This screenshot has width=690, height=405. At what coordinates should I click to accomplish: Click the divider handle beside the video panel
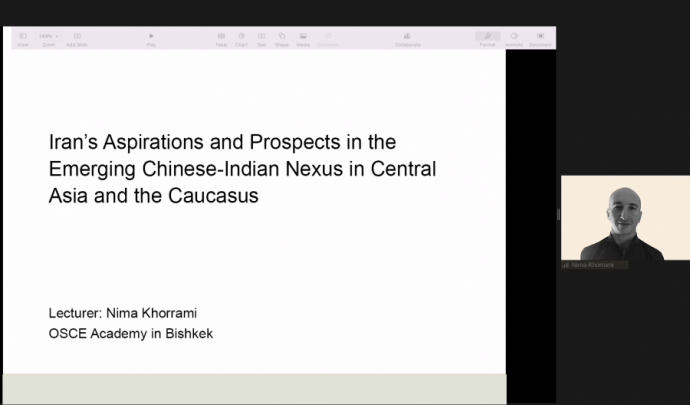pyautogui.click(x=558, y=214)
